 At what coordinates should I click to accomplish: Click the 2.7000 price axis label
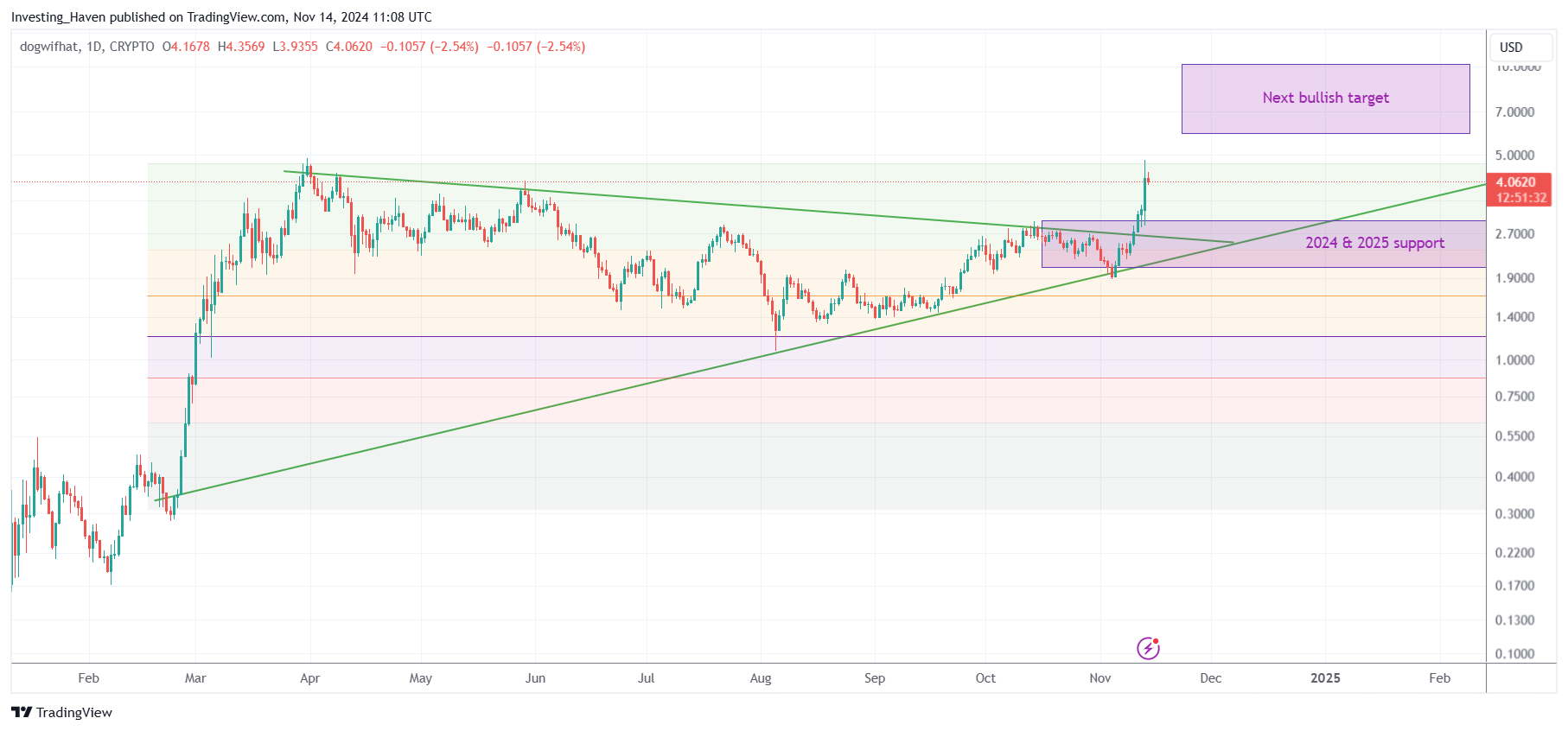[1514, 234]
